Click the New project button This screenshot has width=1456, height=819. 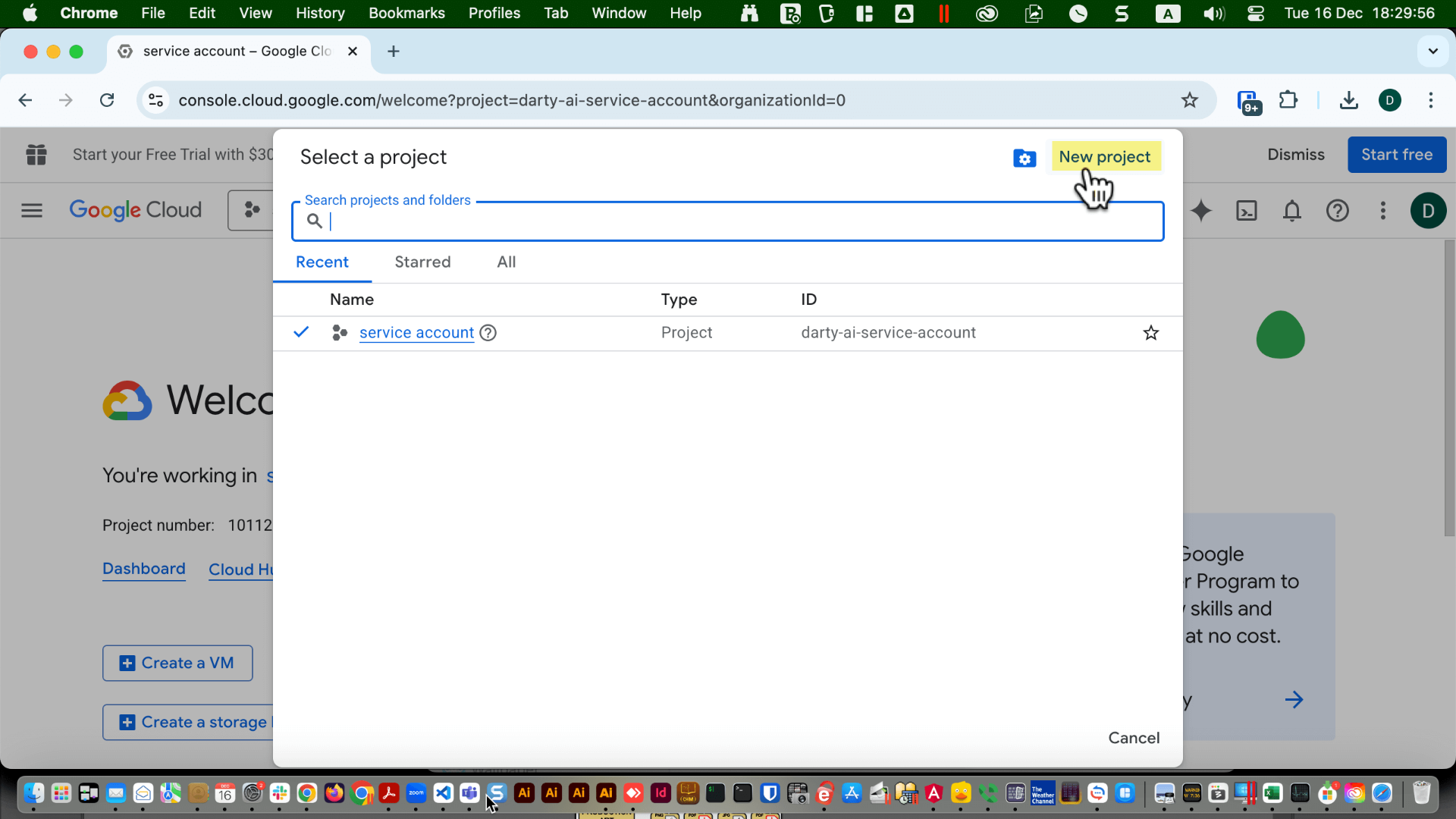pos(1106,156)
